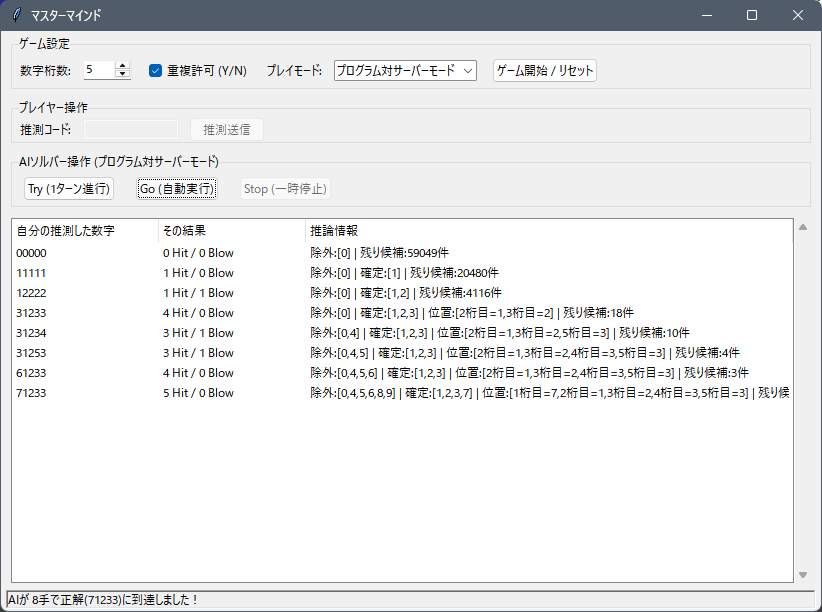This screenshot has height=612, width=822.
Task: Click Go (自動実行) button
Action: coord(177,189)
